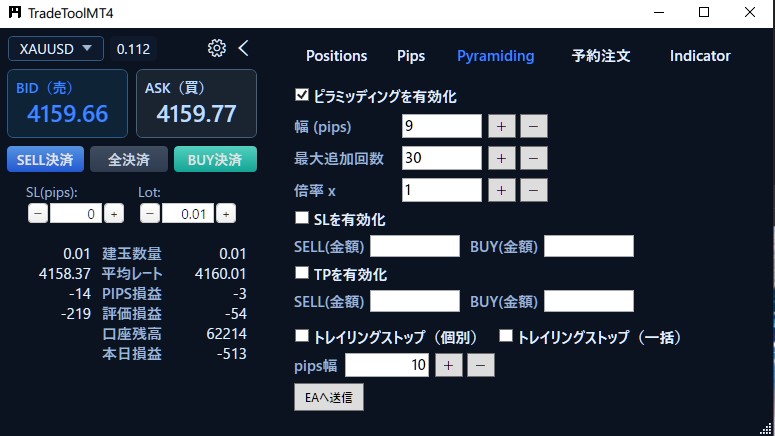
Task: Decrease SL(pips) with minus button
Action: click(37, 213)
